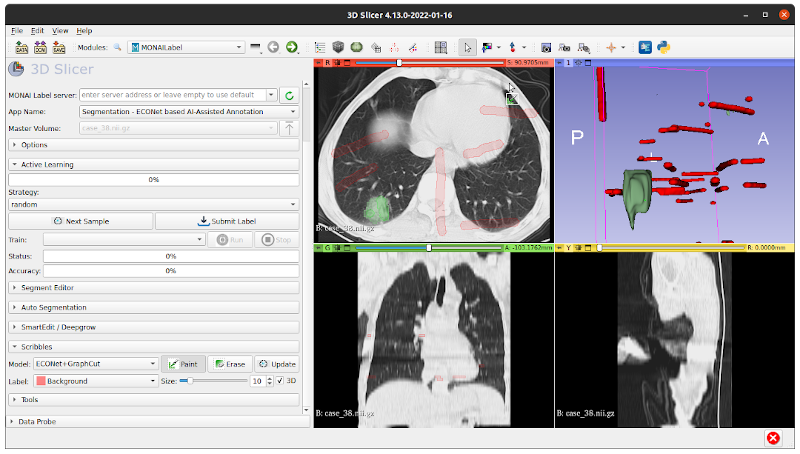Toggle the Paint scribbles tool
This screenshot has width=800, height=454.
[x=183, y=364]
